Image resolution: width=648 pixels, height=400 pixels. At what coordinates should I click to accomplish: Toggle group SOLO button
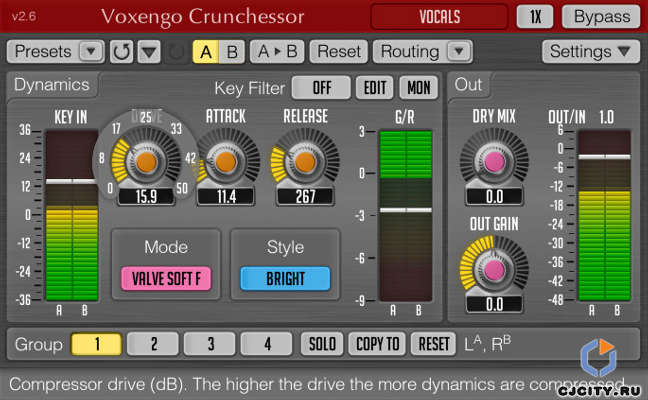click(x=322, y=344)
